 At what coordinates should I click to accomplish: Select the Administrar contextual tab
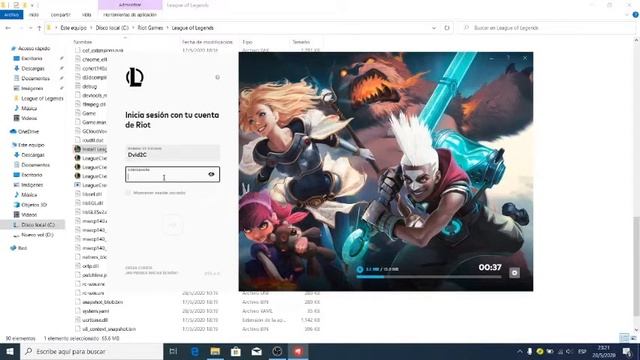pos(130,5)
